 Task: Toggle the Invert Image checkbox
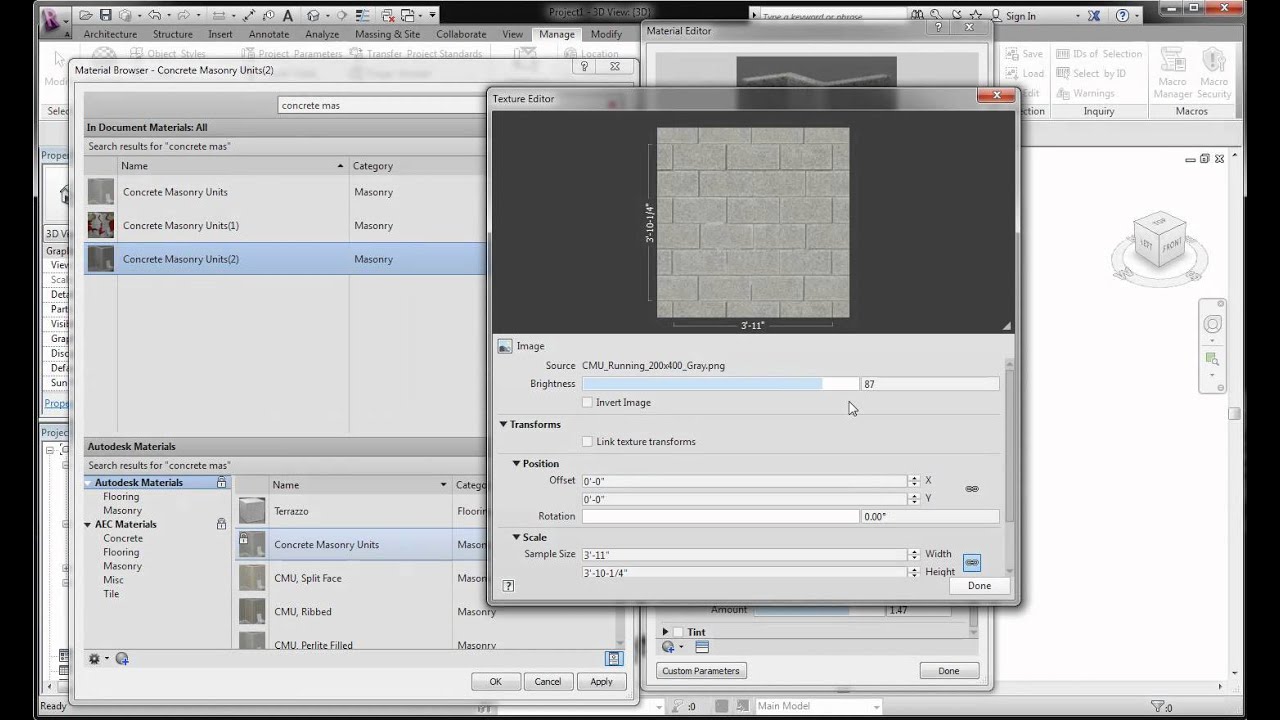pyautogui.click(x=587, y=402)
